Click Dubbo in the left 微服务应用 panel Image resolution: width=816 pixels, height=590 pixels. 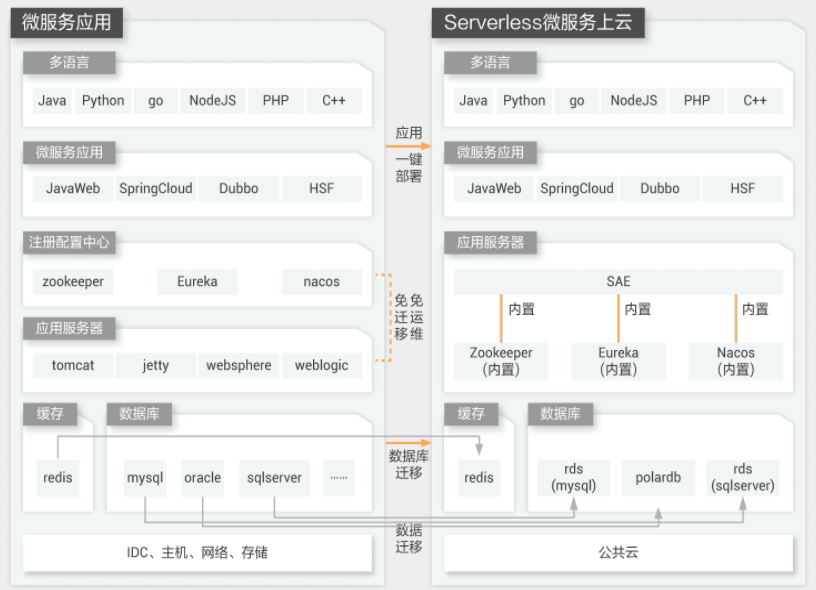(238, 188)
